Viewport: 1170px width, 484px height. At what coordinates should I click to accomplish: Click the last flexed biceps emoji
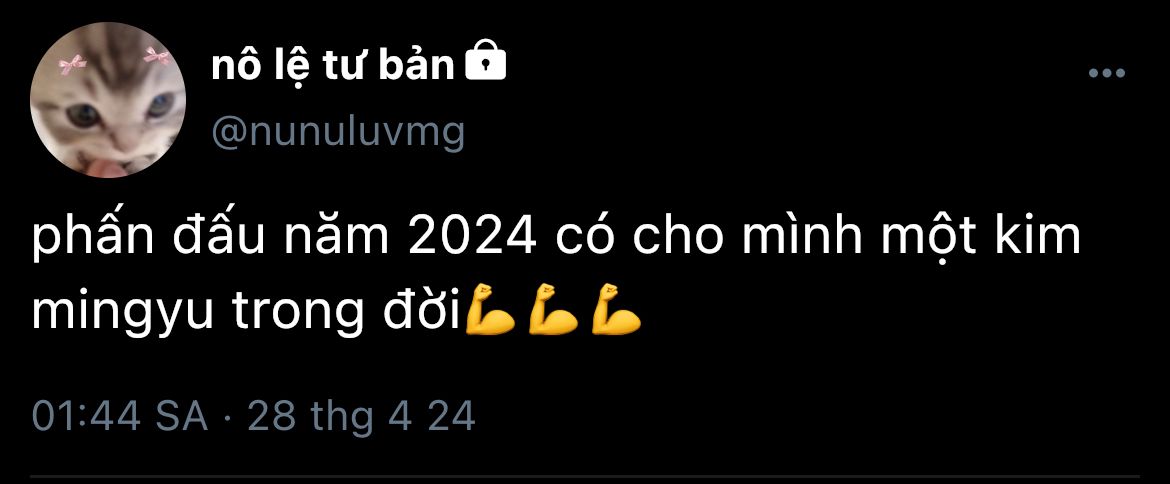coord(616,309)
